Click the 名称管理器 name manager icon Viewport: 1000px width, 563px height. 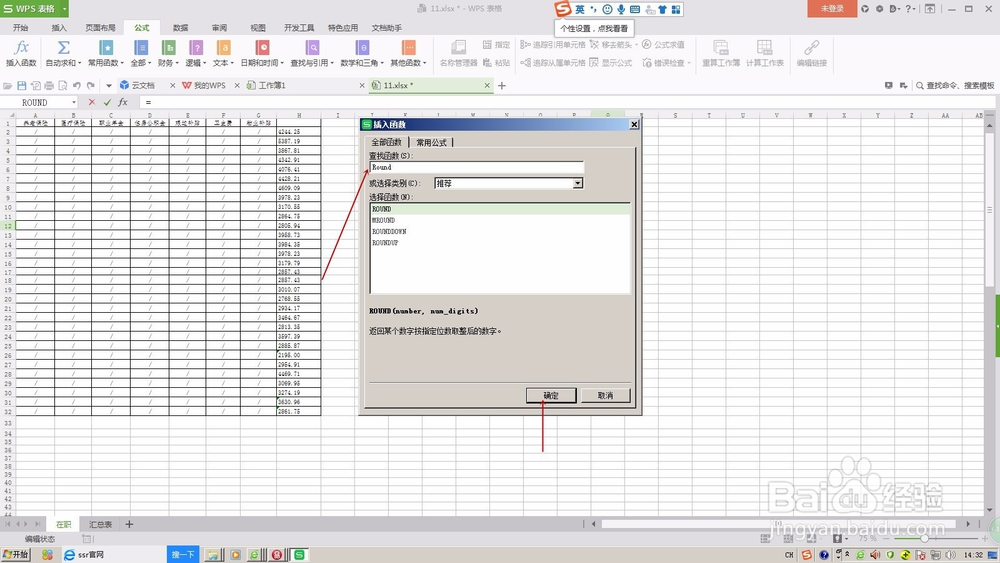(x=459, y=48)
